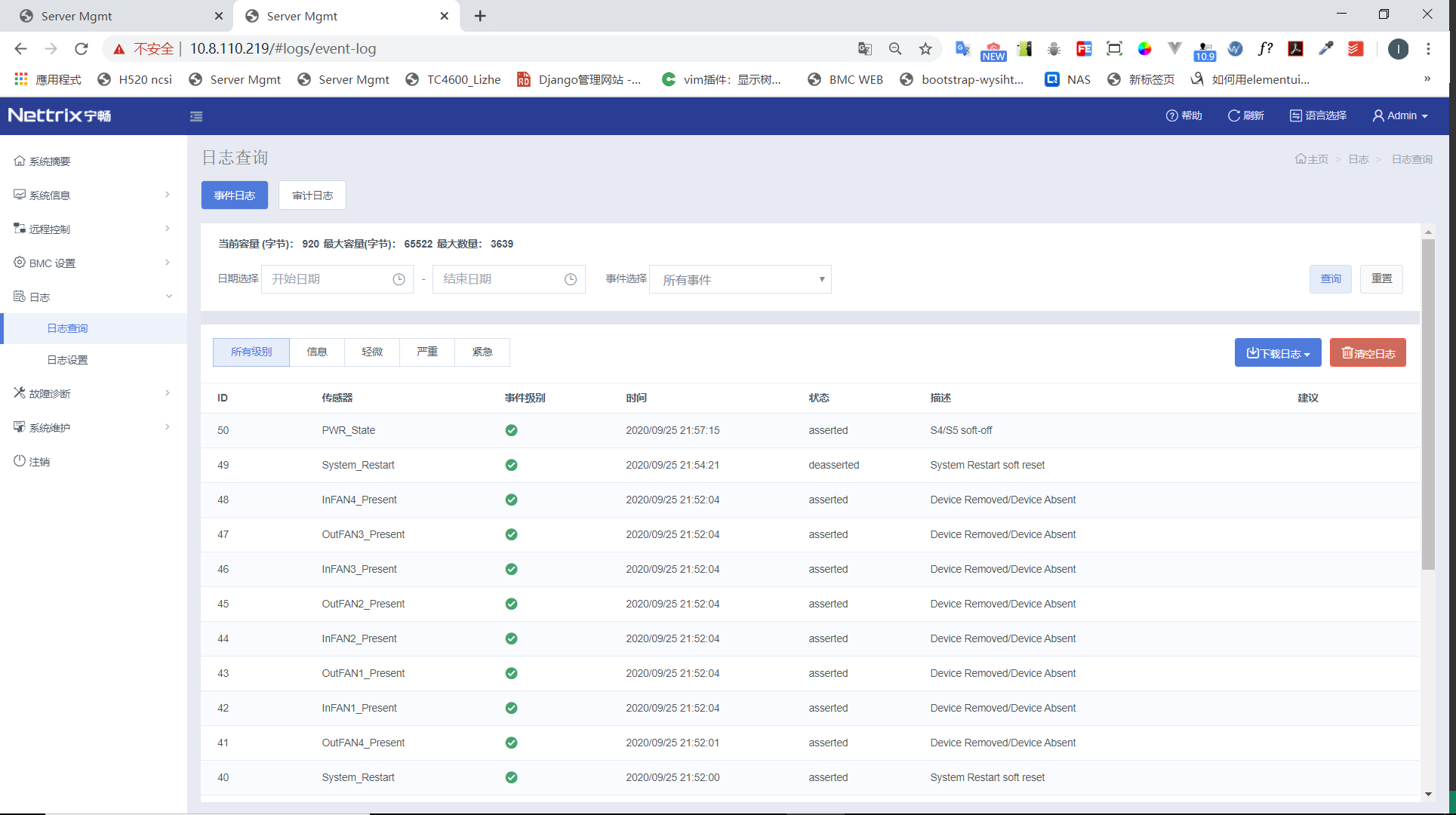Open the BMC WEB bookmark
This screenshot has height=815, width=1456.
click(845, 79)
